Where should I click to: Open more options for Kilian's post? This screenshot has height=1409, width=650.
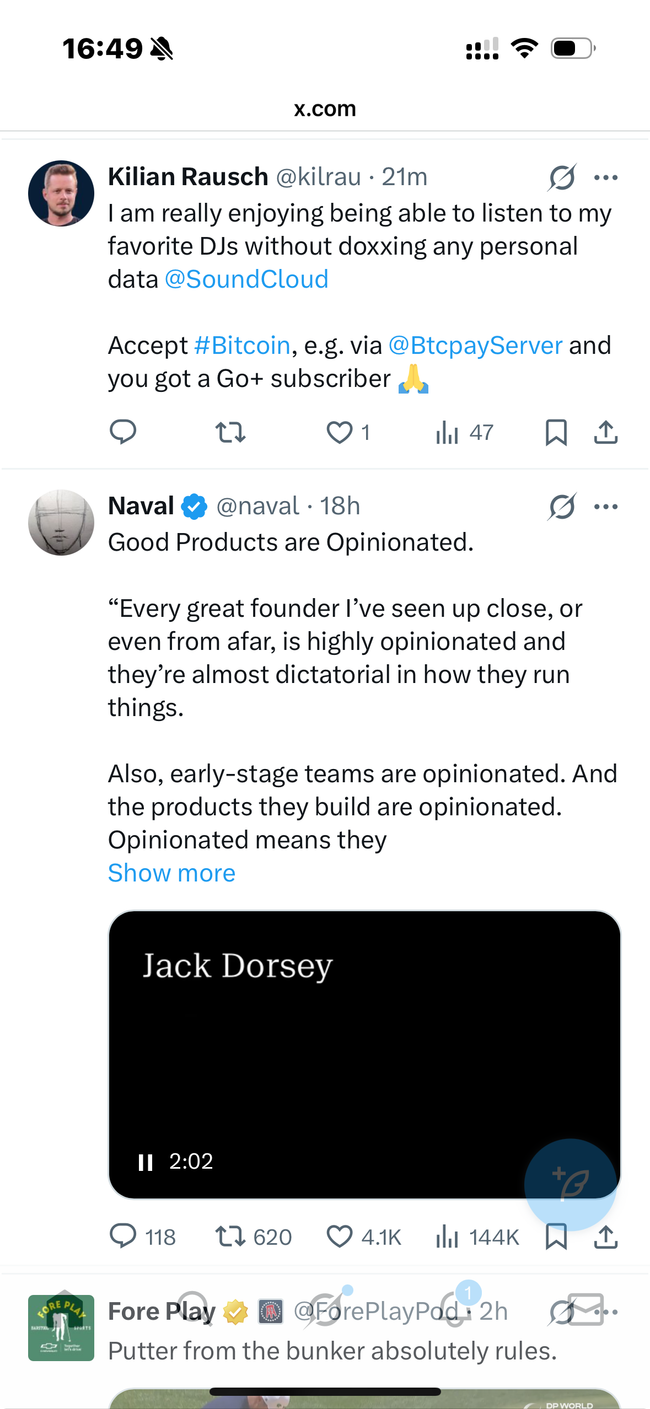pyautogui.click(x=606, y=178)
